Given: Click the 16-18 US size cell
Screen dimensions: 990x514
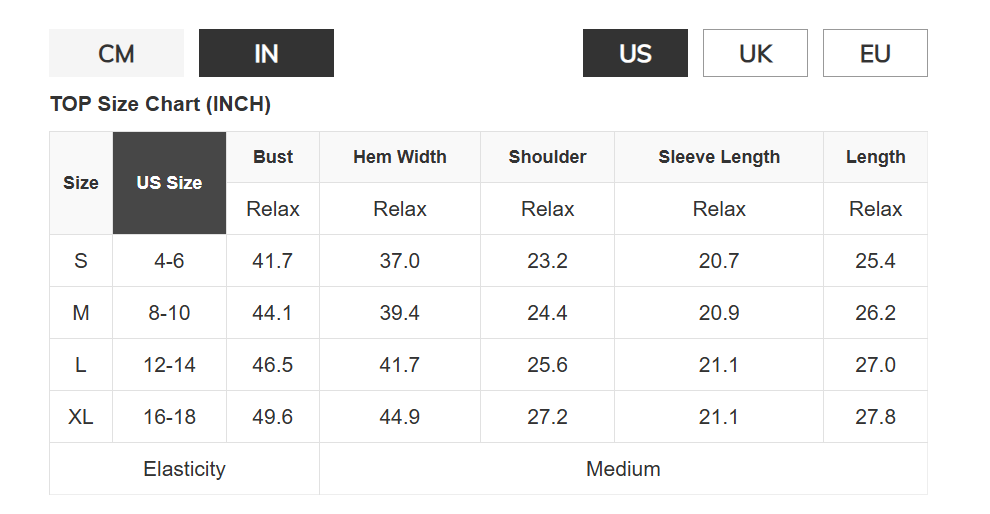Looking at the screenshot, I should [169, 417].
